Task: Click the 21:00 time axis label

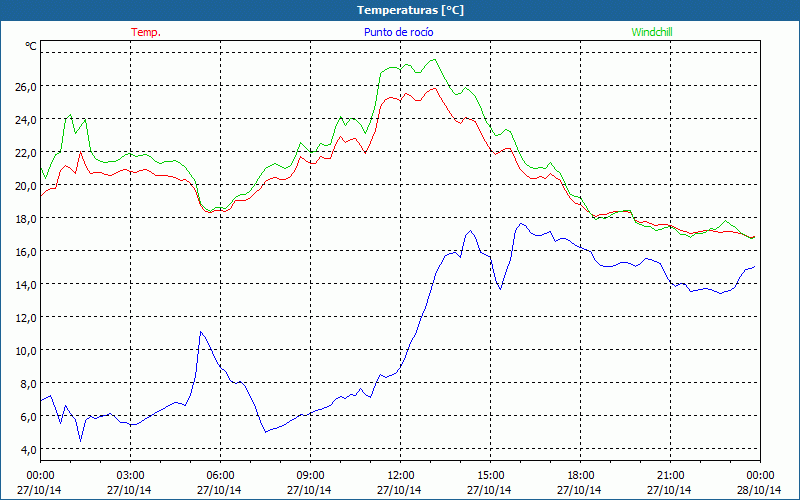Action: pos(670,476)
